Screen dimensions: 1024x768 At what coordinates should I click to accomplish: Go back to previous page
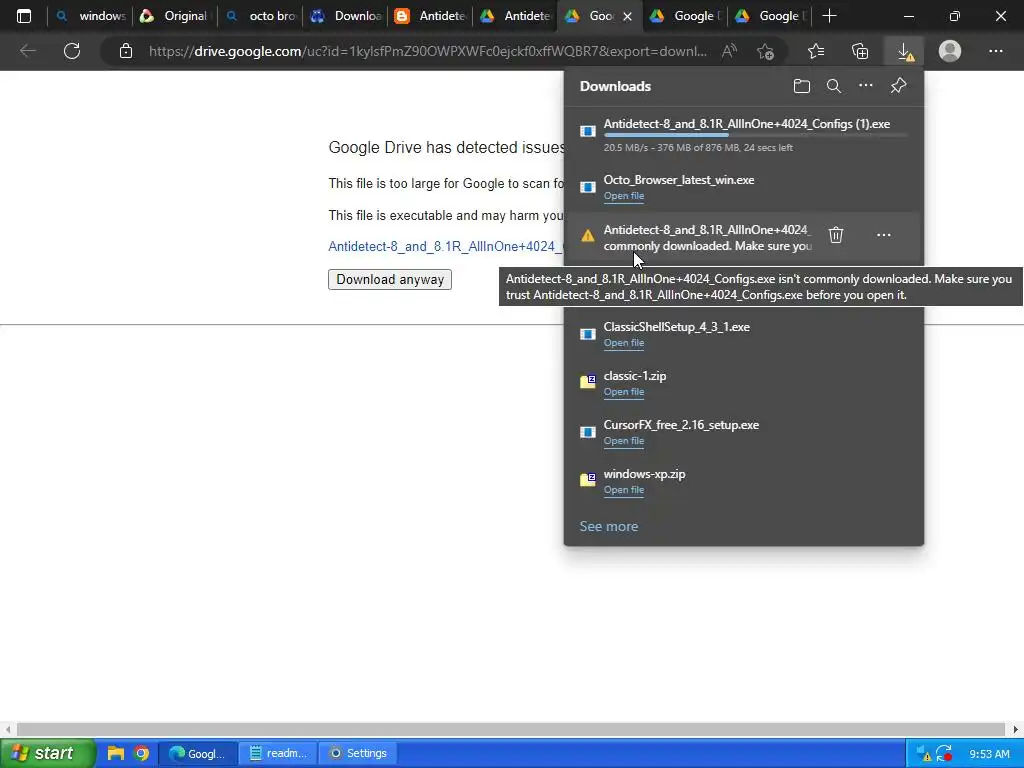(x=27, y=51)
